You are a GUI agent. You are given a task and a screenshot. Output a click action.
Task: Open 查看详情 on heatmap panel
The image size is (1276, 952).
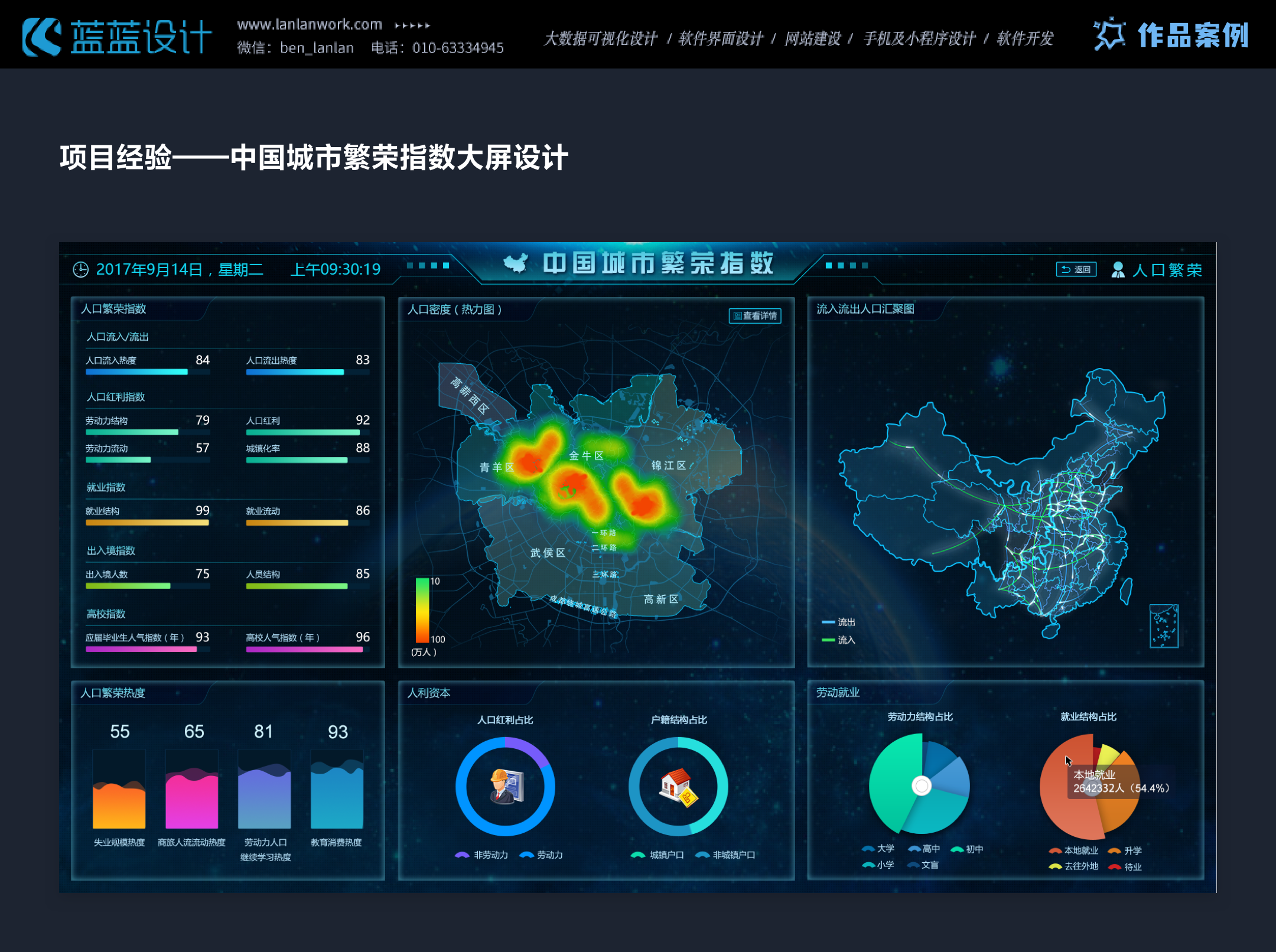coord(755,316)
